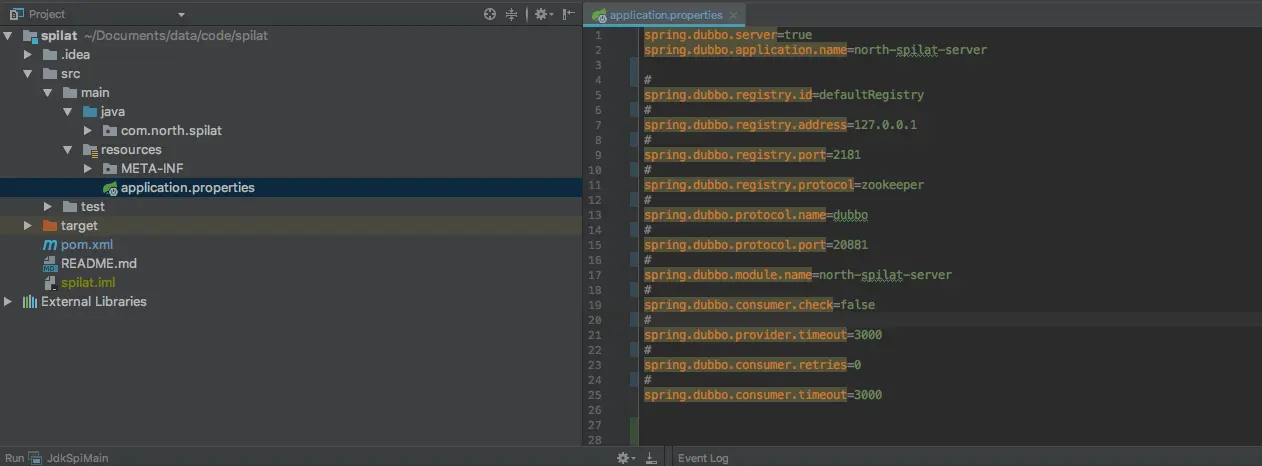This screenshot has height=466, width=1262.
Task: Expand the test folder
Action: 48,206
